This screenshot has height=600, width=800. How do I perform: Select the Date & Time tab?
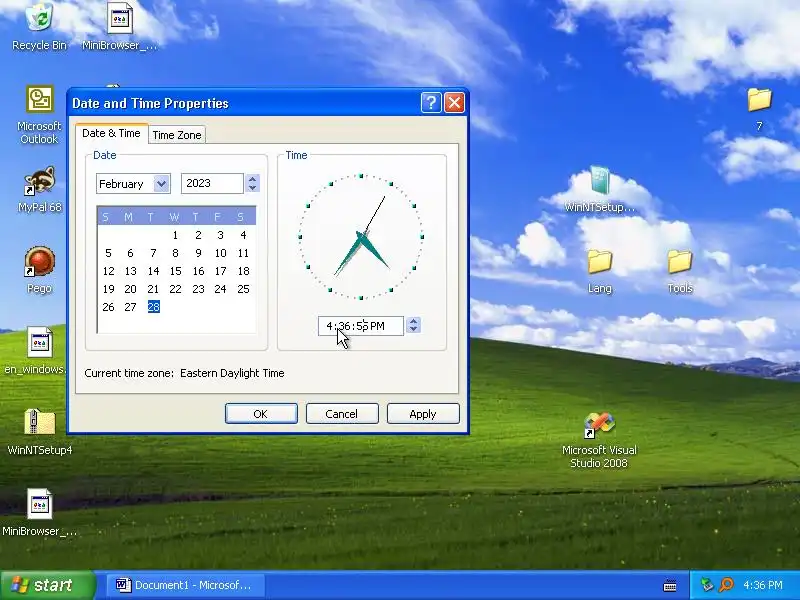click(111, 133)
